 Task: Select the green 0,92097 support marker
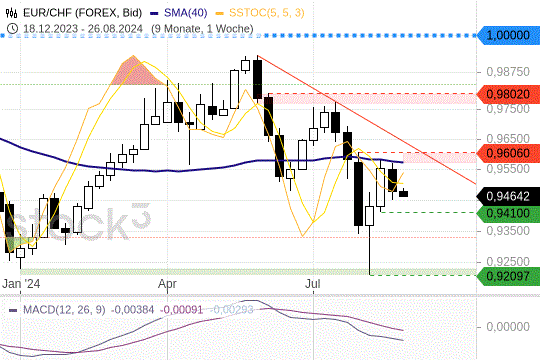click(508, 276)
